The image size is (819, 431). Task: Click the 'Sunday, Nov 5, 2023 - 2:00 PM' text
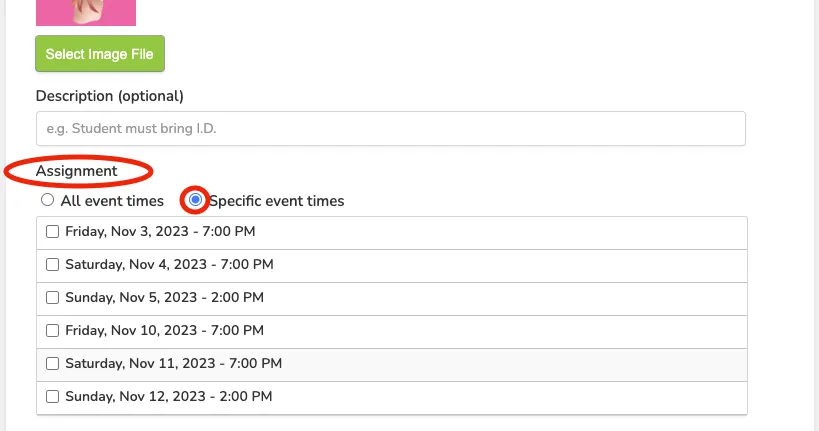click(165, 297)
